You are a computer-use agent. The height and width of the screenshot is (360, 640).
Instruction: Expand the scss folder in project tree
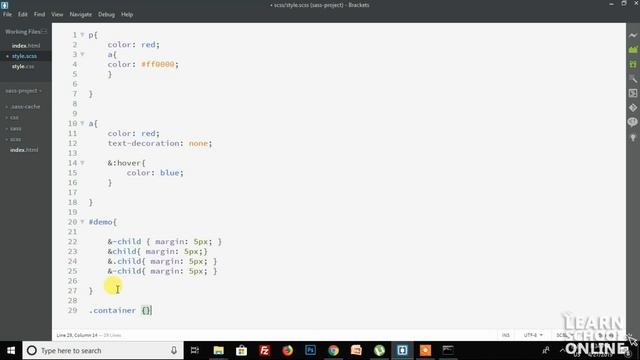coord(13,139)
